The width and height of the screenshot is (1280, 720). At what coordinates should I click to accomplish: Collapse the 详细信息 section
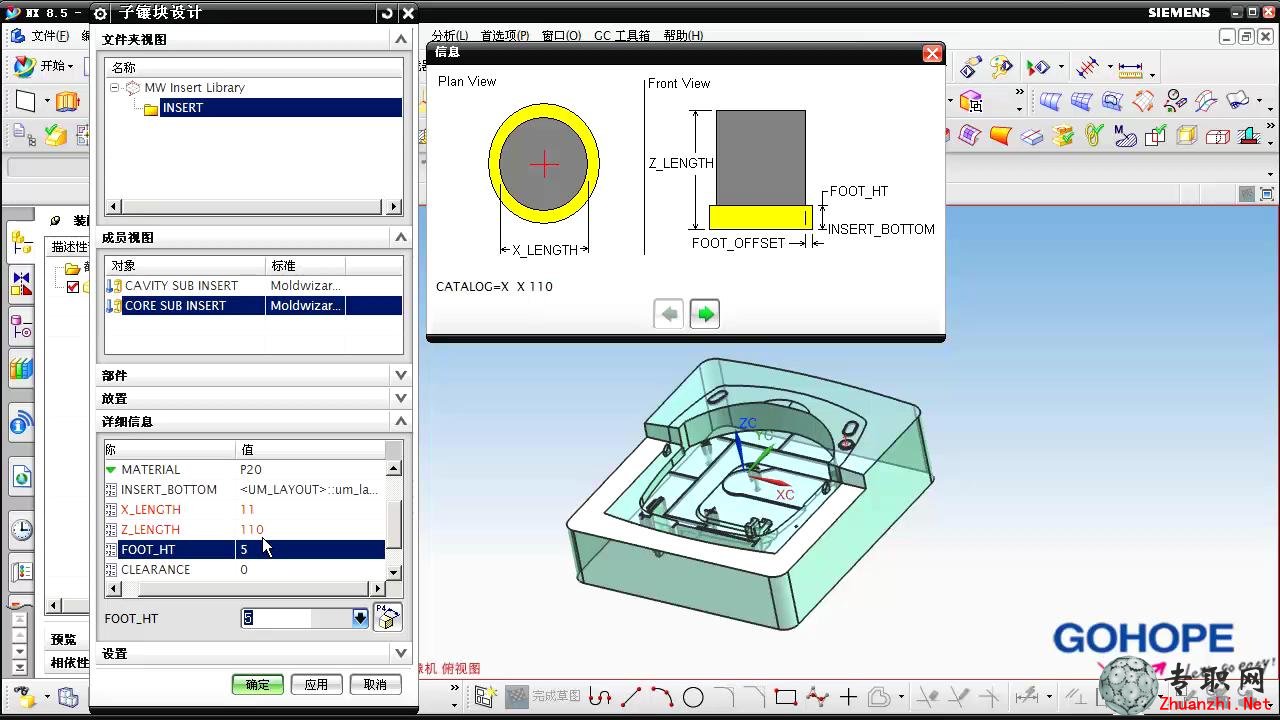(401, 421)
